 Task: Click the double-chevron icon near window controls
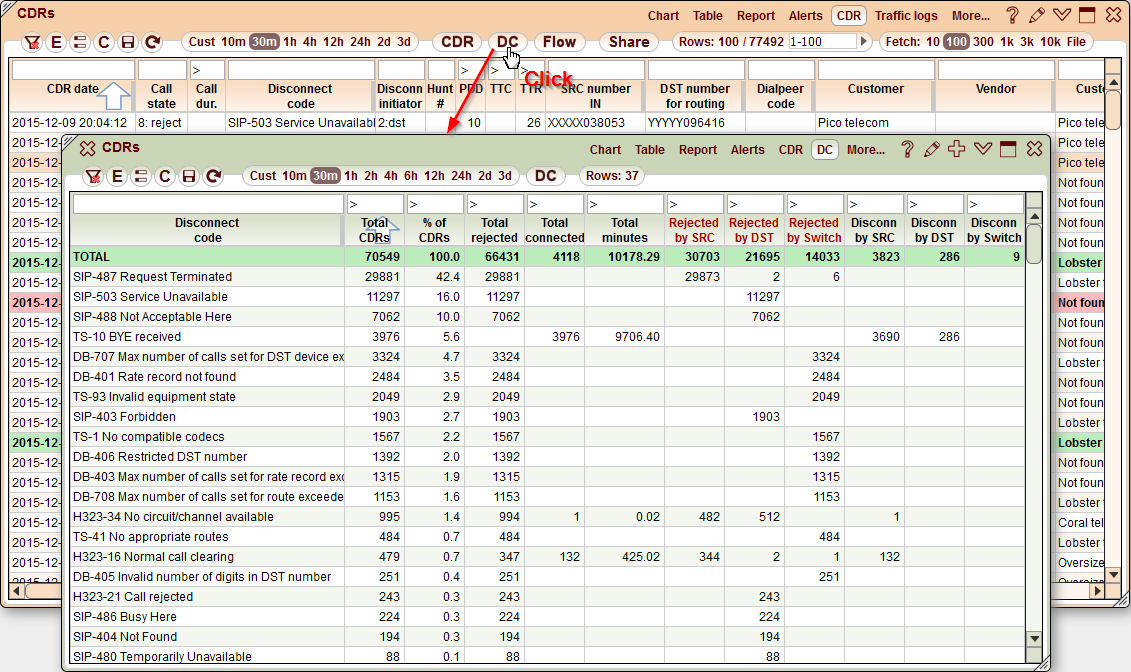(x=981, y=149)
